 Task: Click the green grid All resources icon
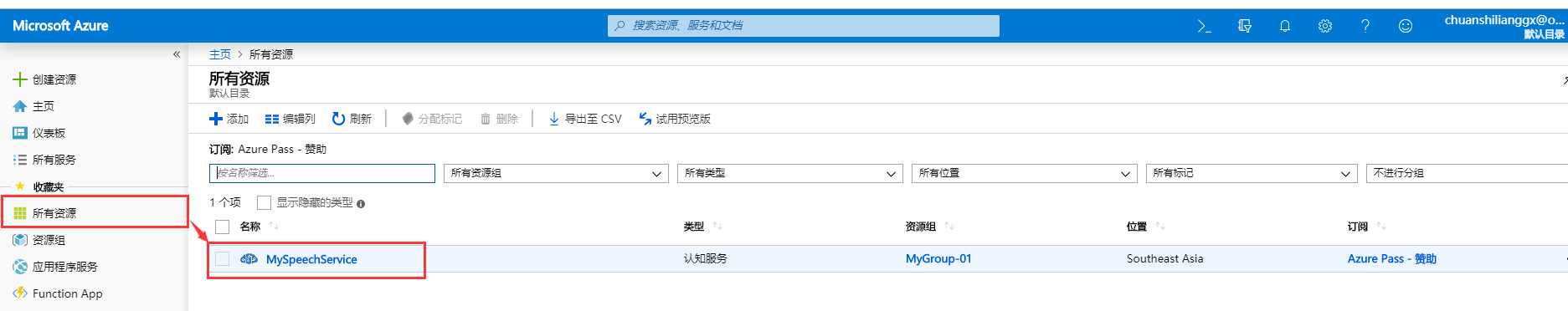[x=20, y=213]
